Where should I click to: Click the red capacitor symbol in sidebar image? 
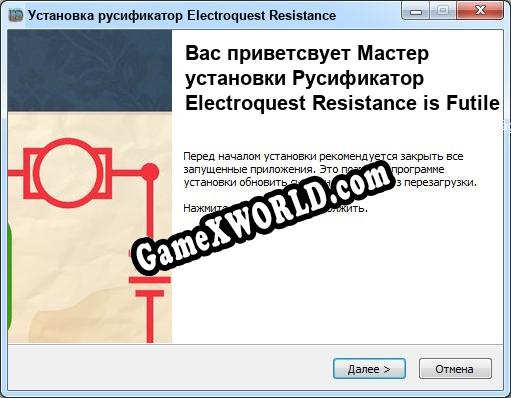point(150,286)
